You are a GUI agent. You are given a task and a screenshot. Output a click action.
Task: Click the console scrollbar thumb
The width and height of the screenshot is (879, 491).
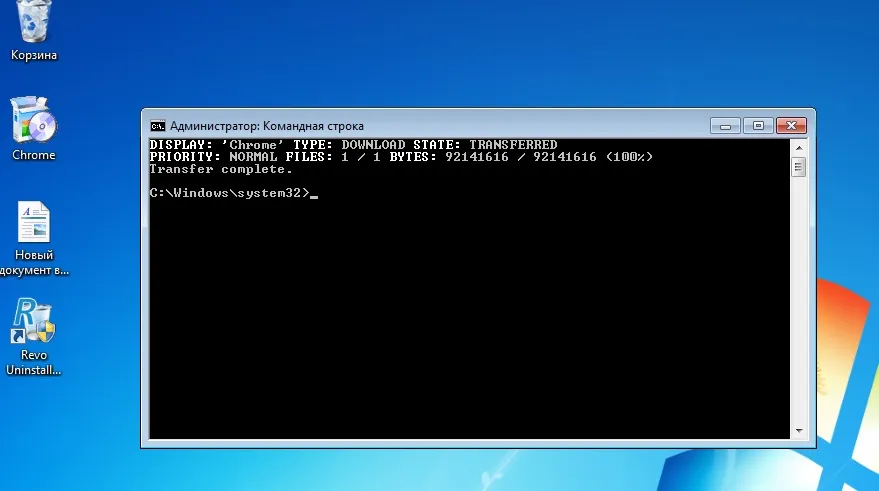coord(799,167)
